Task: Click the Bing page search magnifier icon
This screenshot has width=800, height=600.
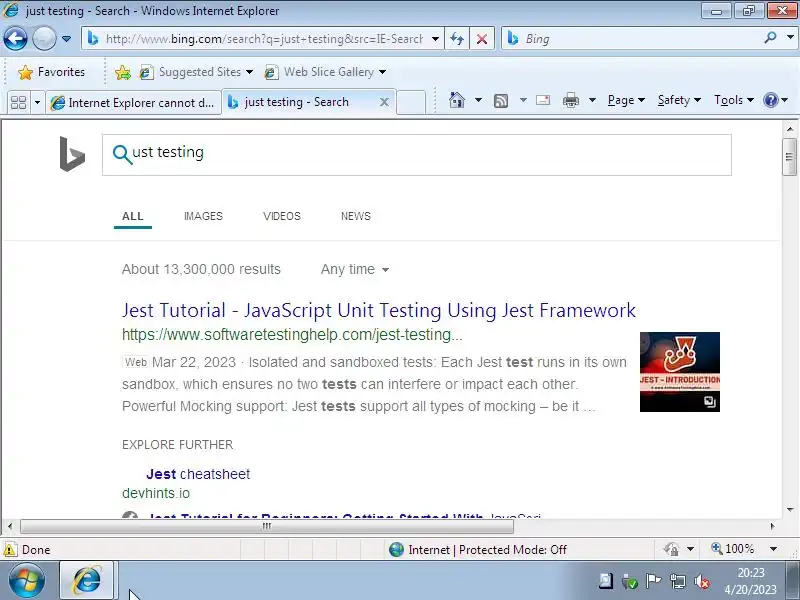Action: [x=122, y=154]
